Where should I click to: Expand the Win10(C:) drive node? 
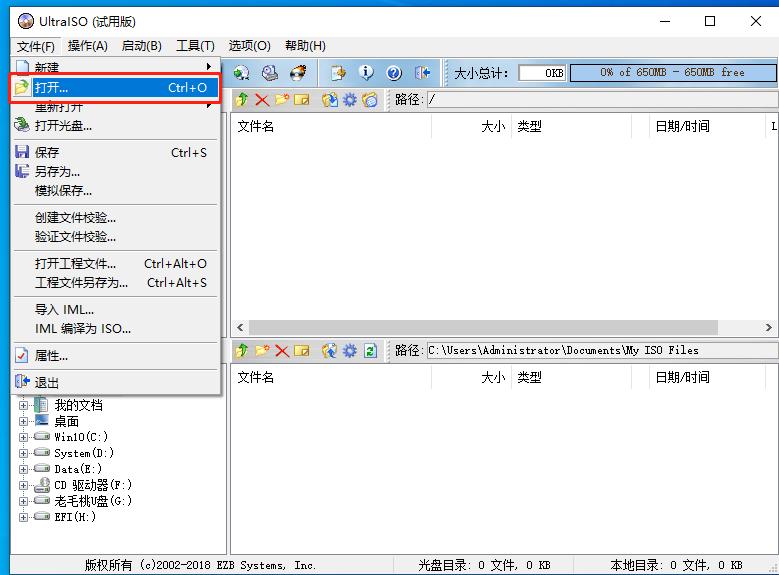point(23,437)
